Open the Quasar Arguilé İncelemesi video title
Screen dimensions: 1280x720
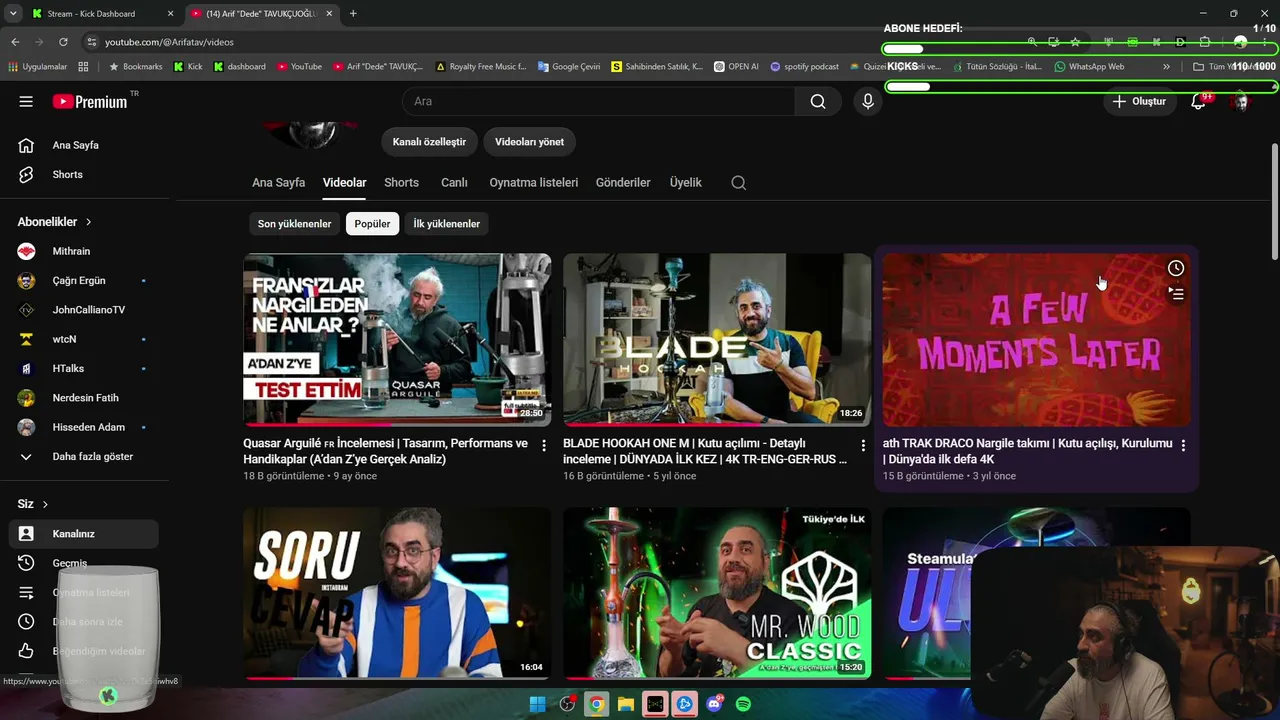click(x=385, y=451)
